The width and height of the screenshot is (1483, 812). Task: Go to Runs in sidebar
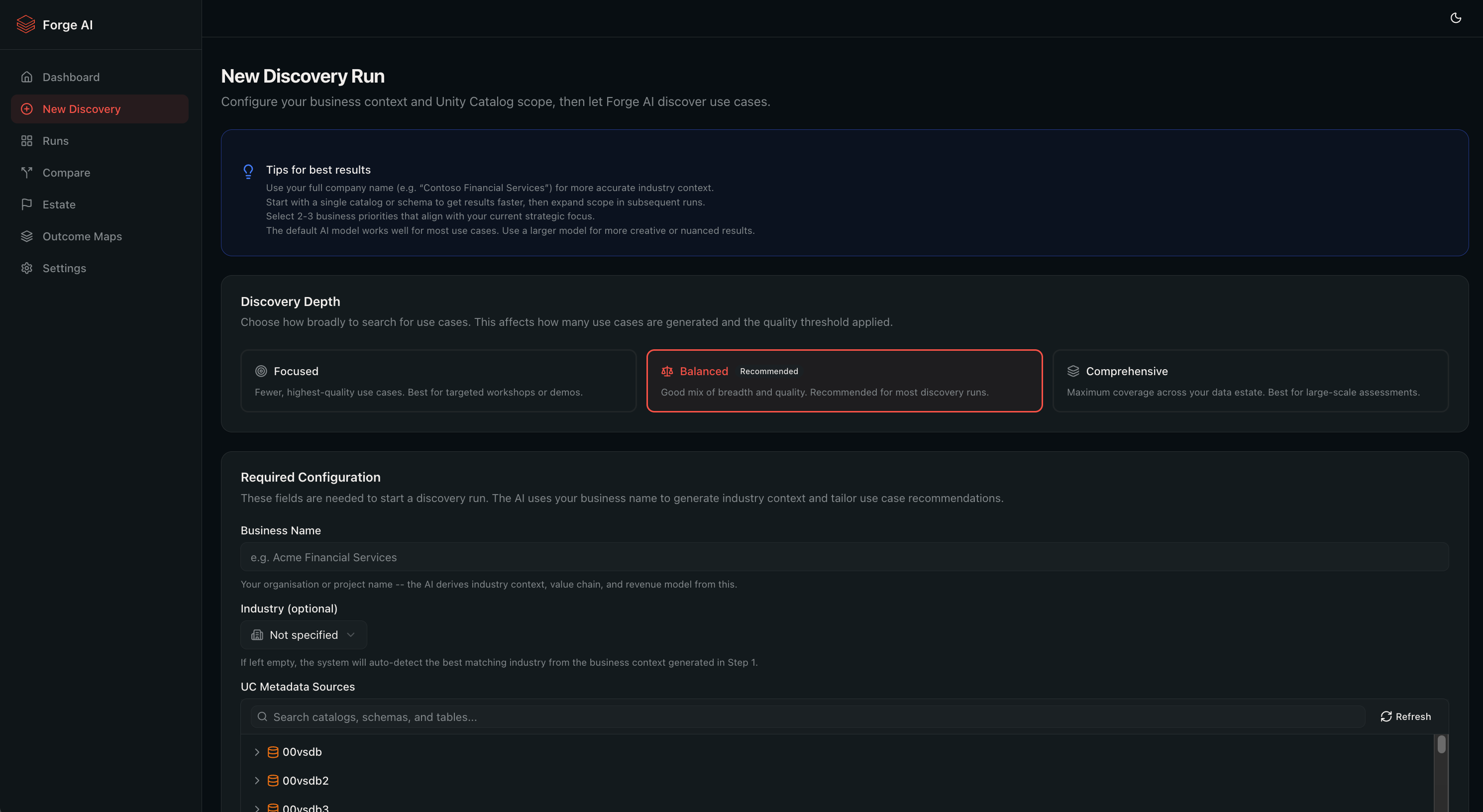[100, 141]
